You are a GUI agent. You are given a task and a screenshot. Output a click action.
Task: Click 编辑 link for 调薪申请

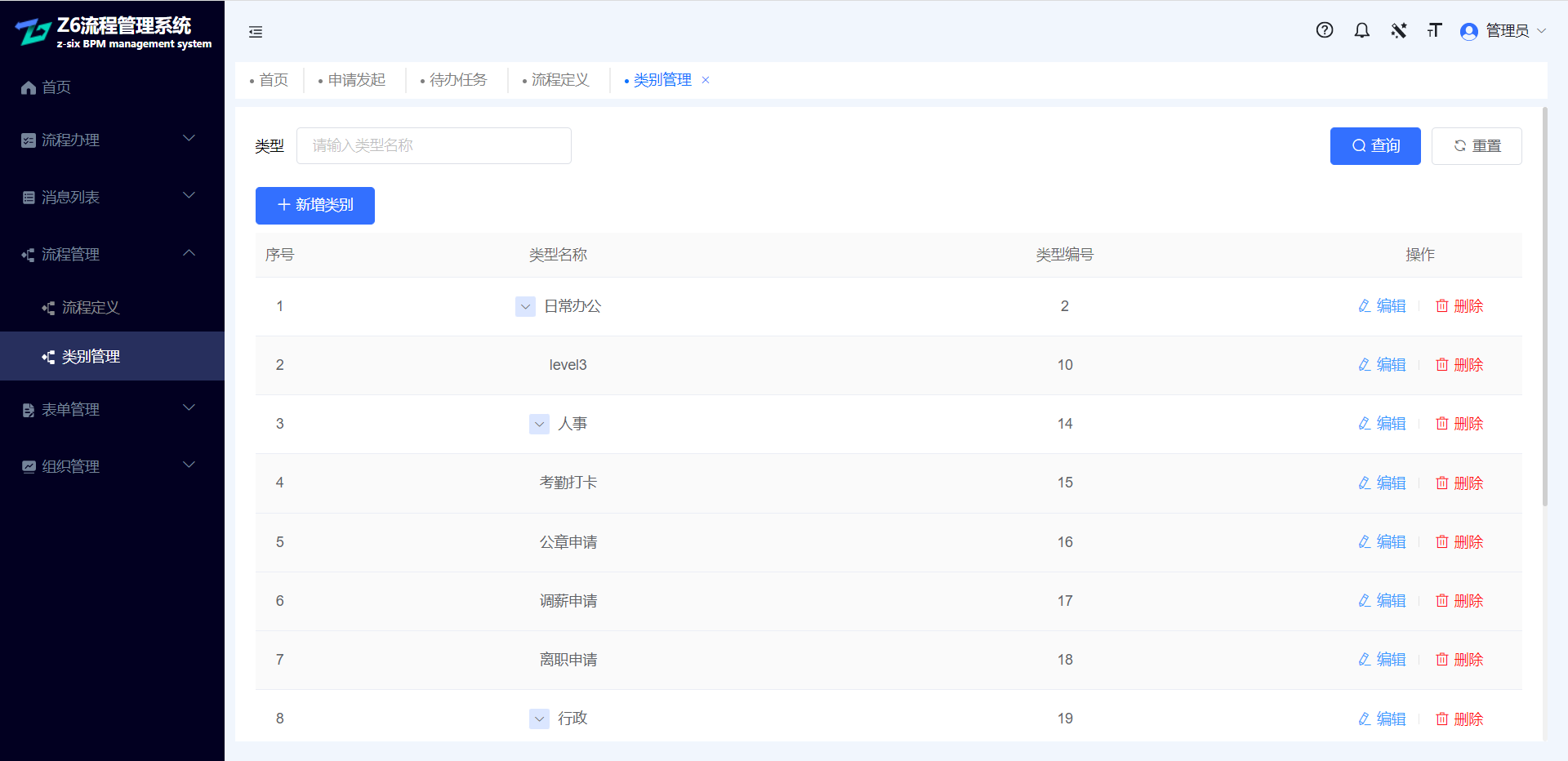click(x=1383, y=601)
